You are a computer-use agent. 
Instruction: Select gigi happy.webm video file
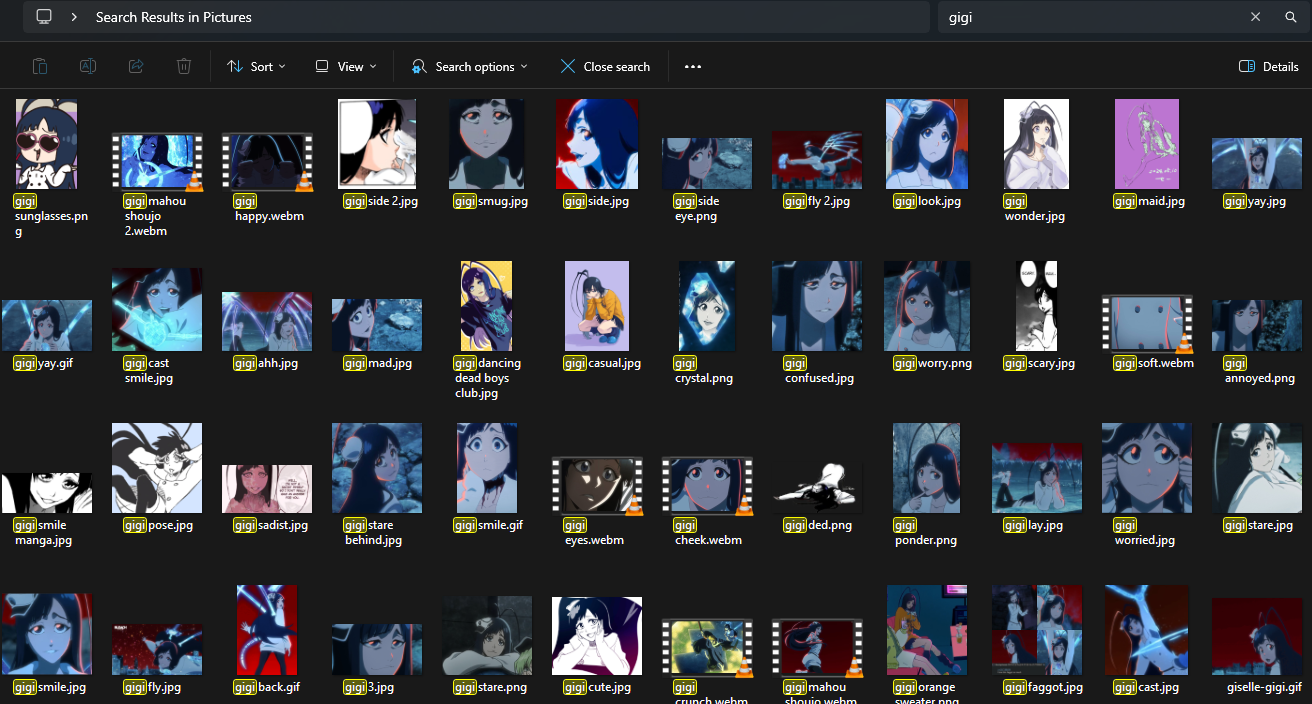[x=267, y=162]
